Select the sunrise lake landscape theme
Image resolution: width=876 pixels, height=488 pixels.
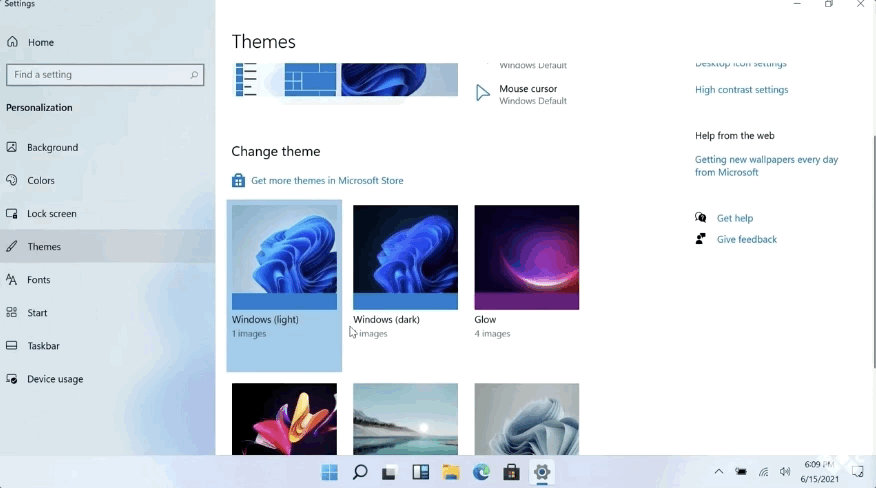point(406,419)
